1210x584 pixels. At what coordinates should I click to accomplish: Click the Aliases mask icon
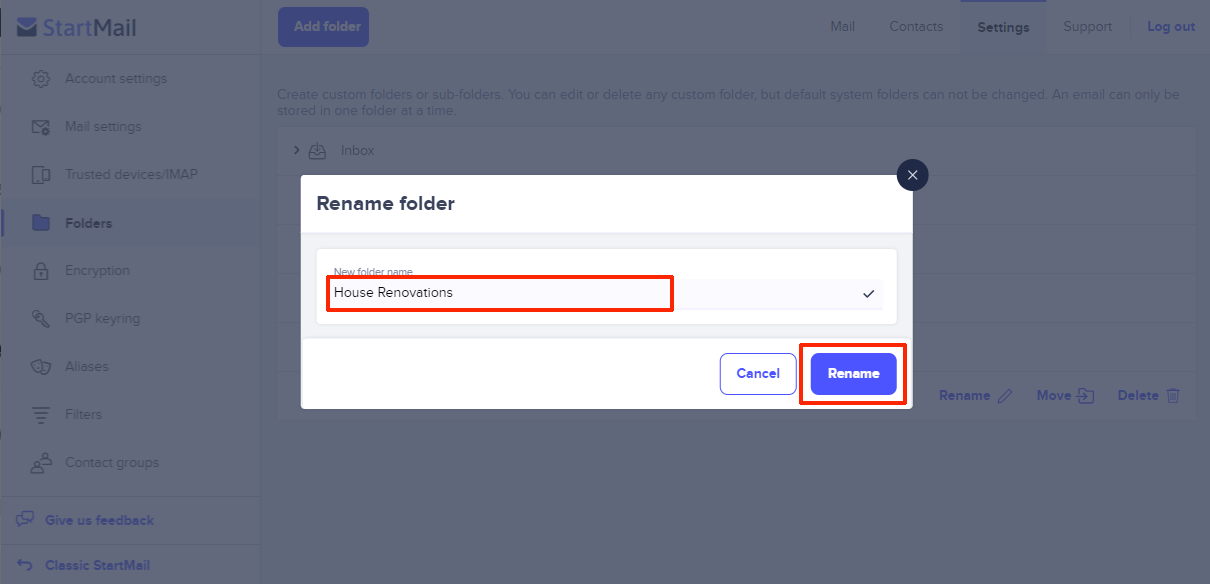41,367
